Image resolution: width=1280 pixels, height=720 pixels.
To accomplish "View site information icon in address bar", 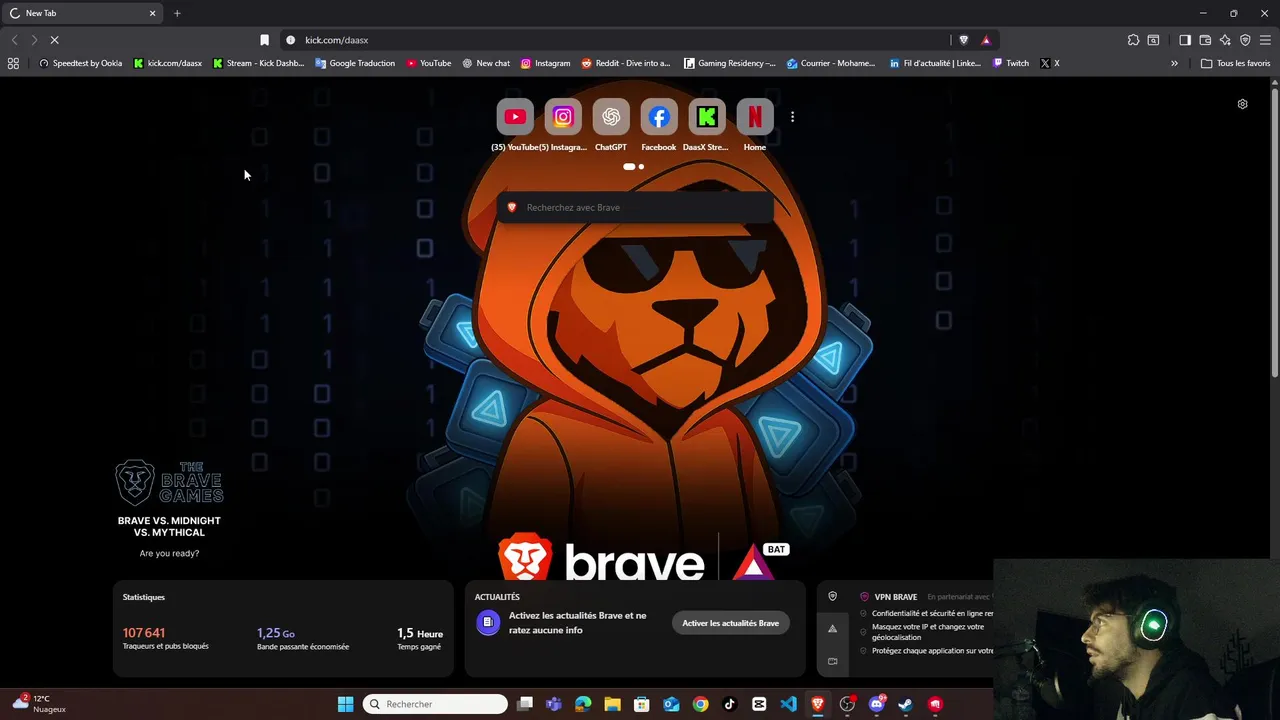I will (291, 40).
